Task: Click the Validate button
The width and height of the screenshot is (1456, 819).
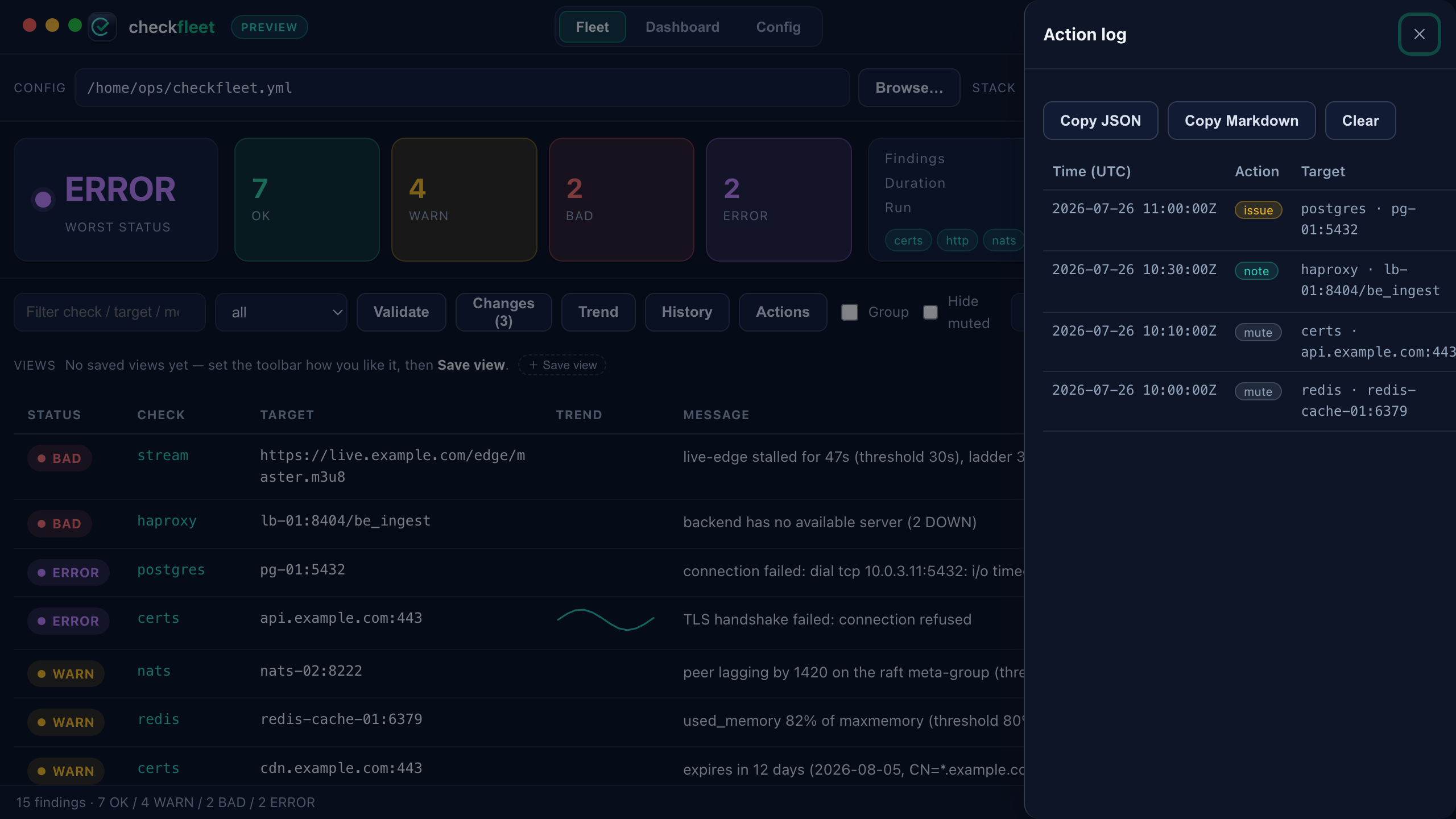Action: (x=401, y=312)
